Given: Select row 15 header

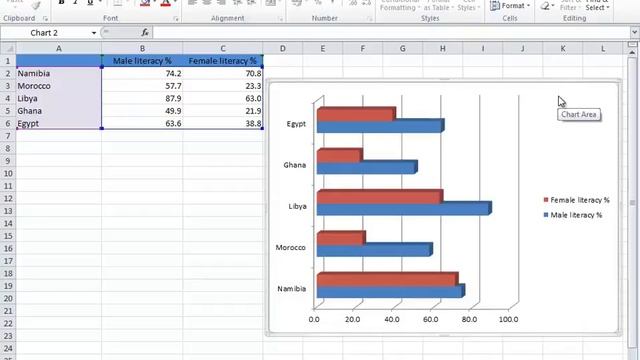Looking at the screenshot, I should tap(8, 236).
